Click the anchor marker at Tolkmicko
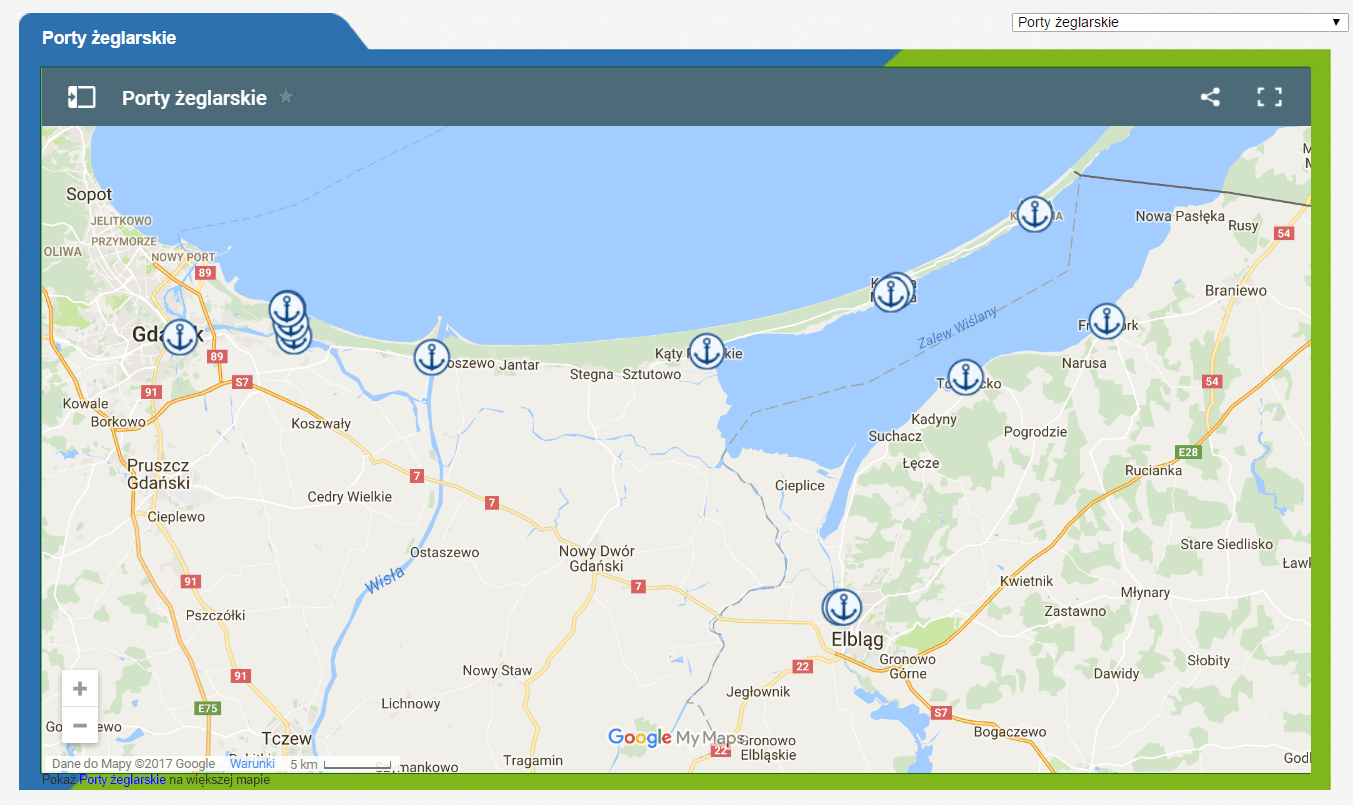Image resolution: width=1353 pixels, height=805 pixels. pos(965,377)
